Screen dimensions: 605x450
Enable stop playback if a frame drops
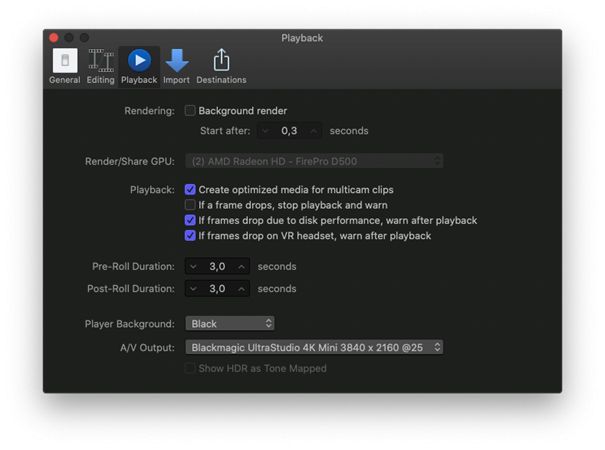(x=190, y=205)
